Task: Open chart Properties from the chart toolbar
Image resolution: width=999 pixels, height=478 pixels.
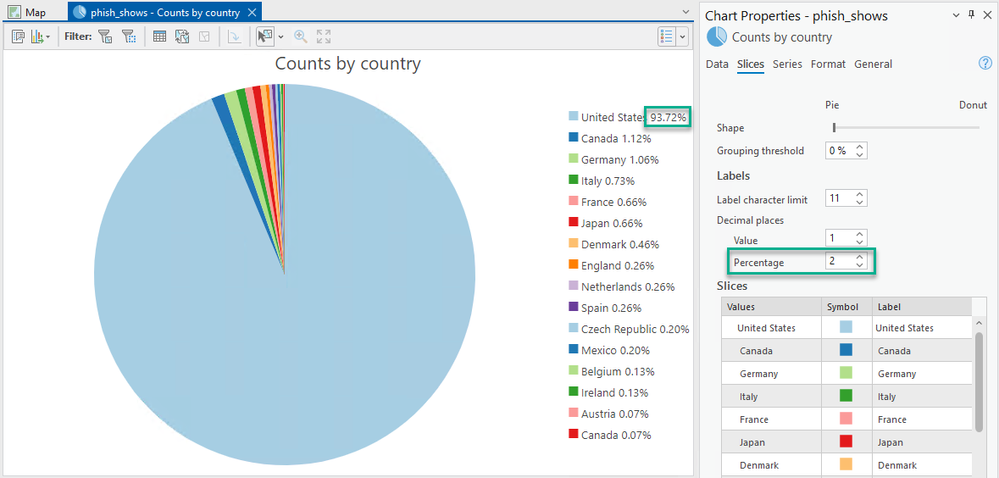Action: (18, 37)
